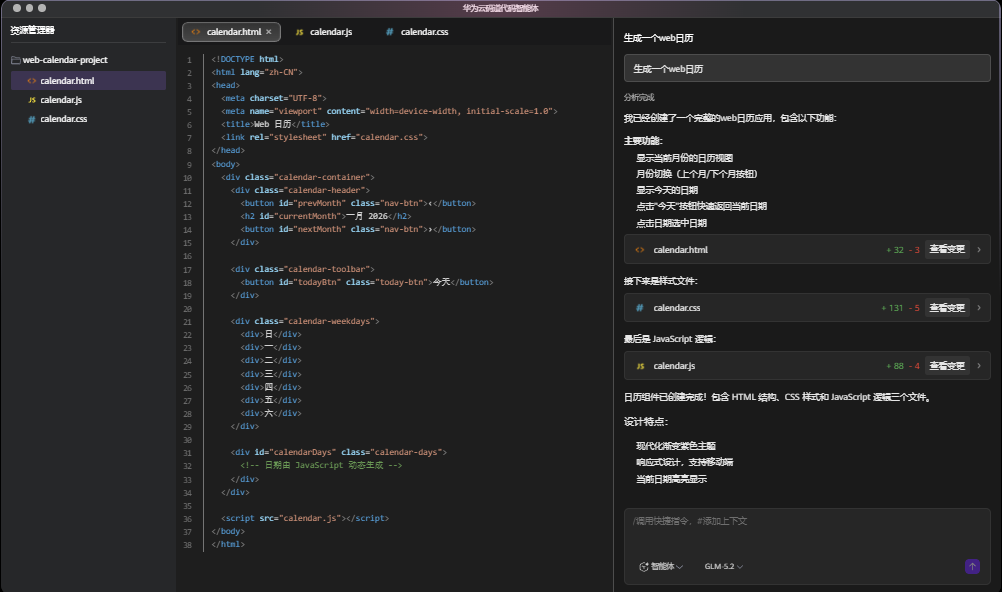Click the JS icon on the calendar.js tab
The width and height of the screenshot is (1002, 592).
(x=299, y=32)
